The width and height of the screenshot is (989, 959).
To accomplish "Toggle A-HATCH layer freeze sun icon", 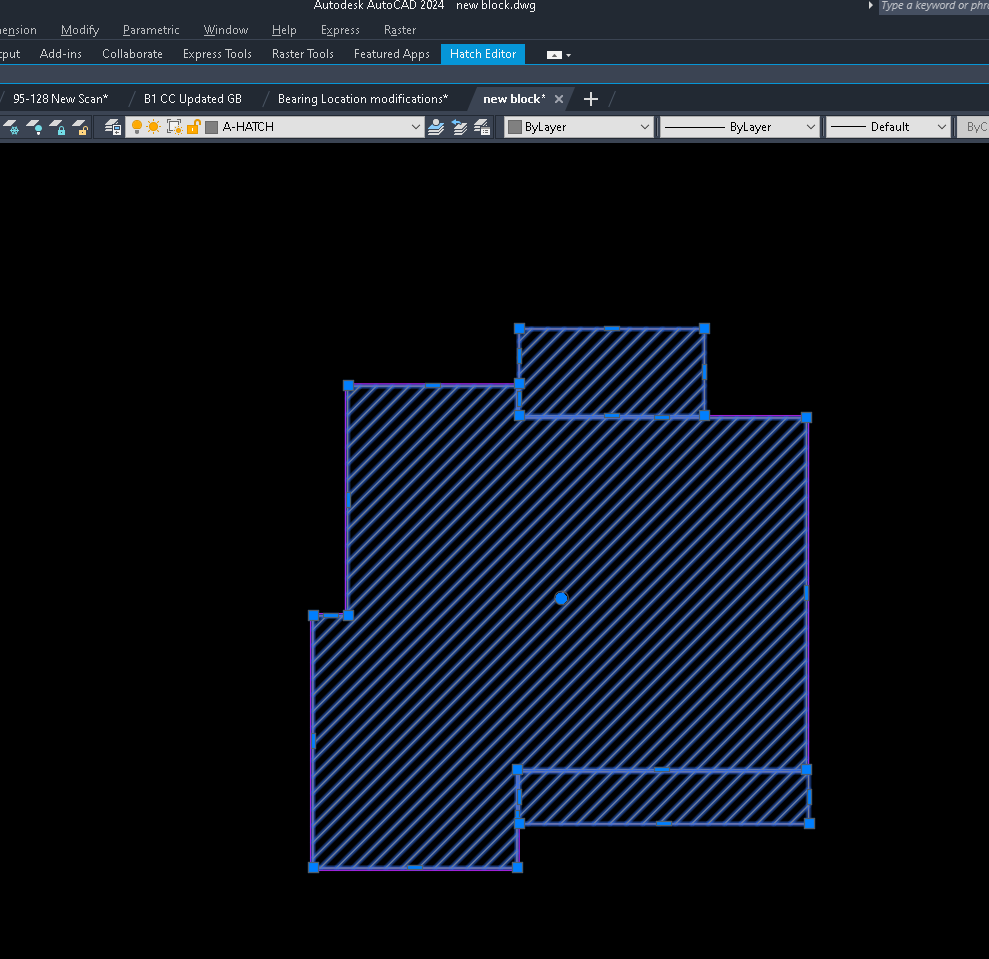I will point(154,127).
